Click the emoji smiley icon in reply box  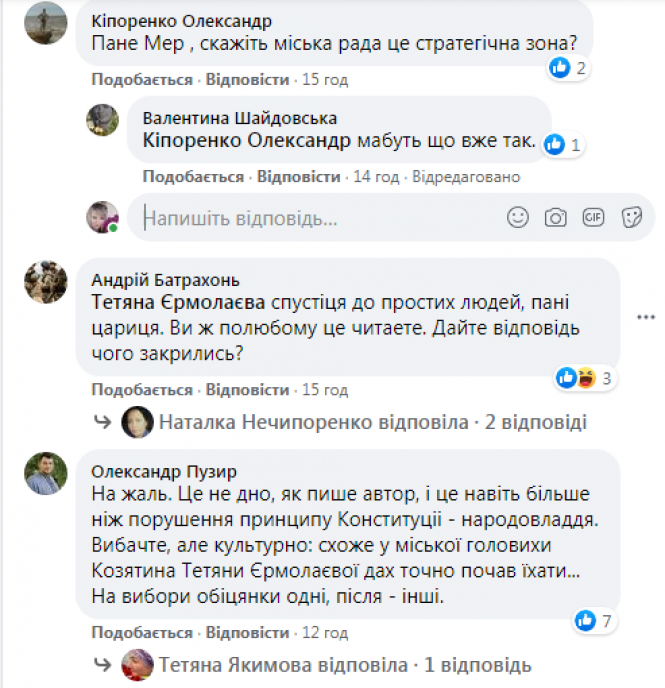tap(518, 216)
